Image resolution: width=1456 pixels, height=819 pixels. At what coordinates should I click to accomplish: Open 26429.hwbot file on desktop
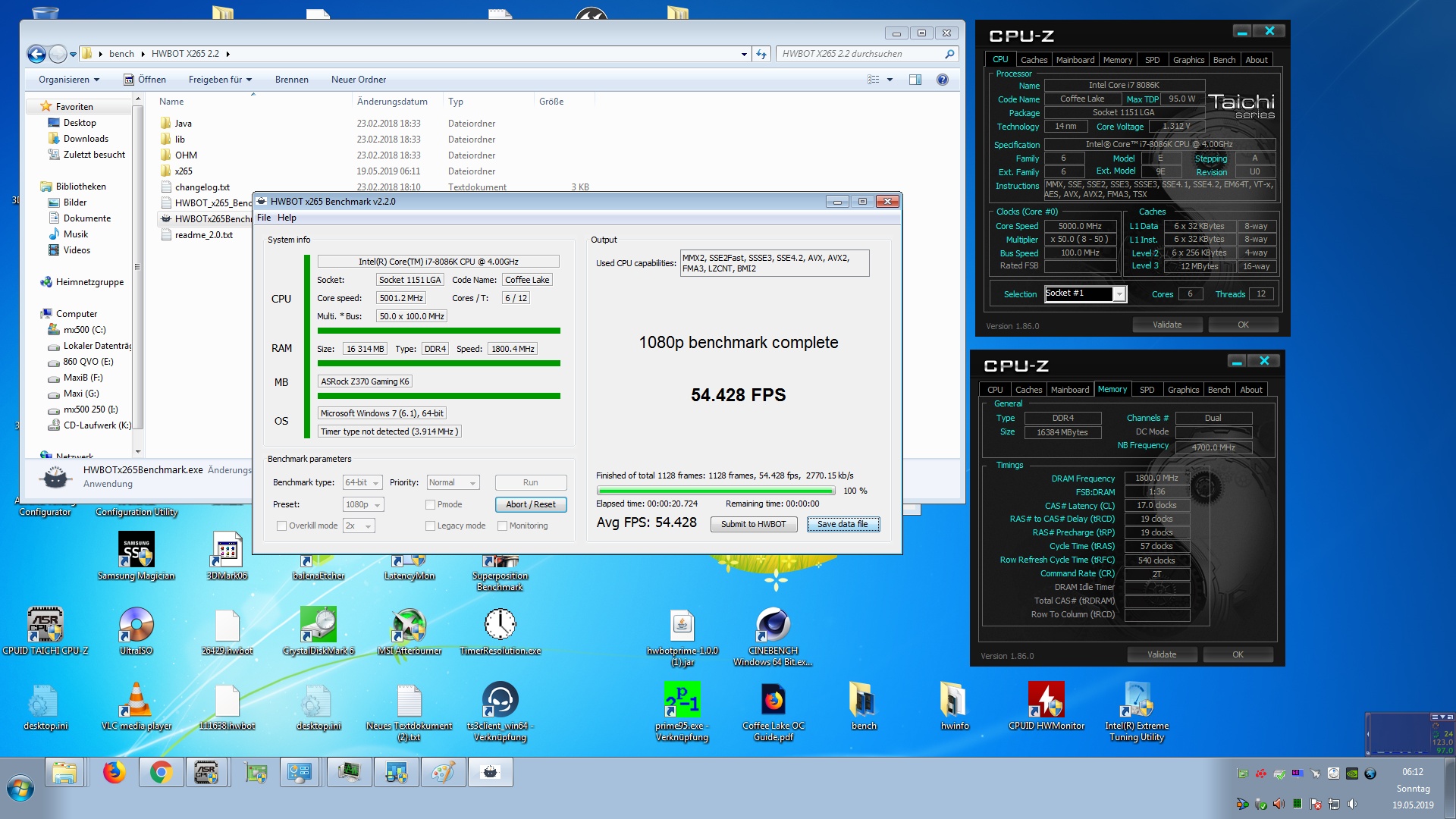[227, 631]
